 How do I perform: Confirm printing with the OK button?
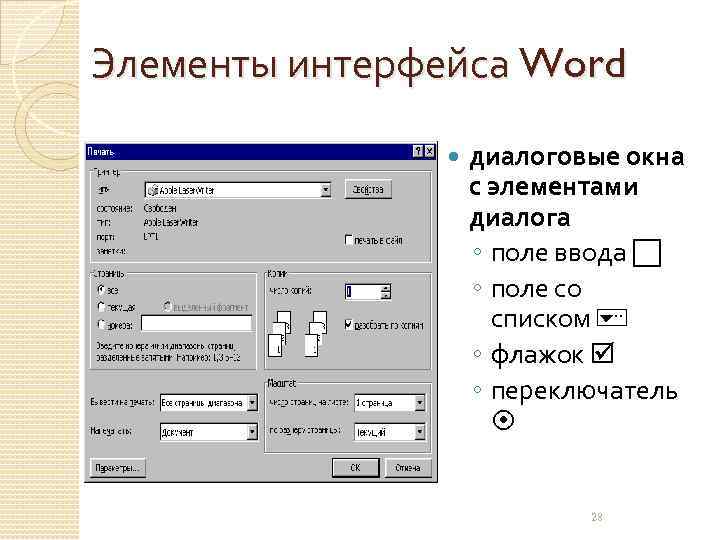(x=355, y=467)
